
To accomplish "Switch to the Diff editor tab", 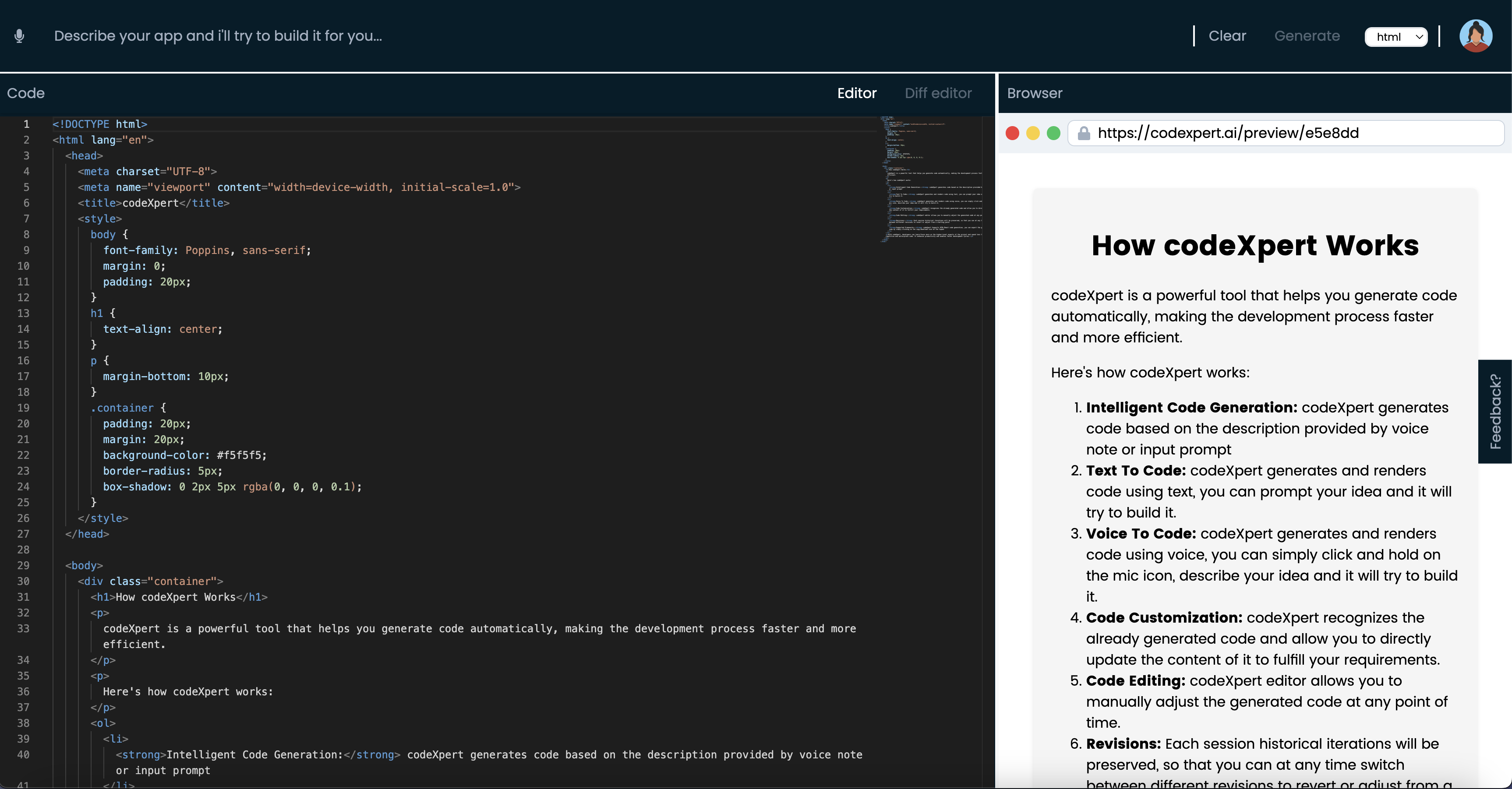I will 938,93.
